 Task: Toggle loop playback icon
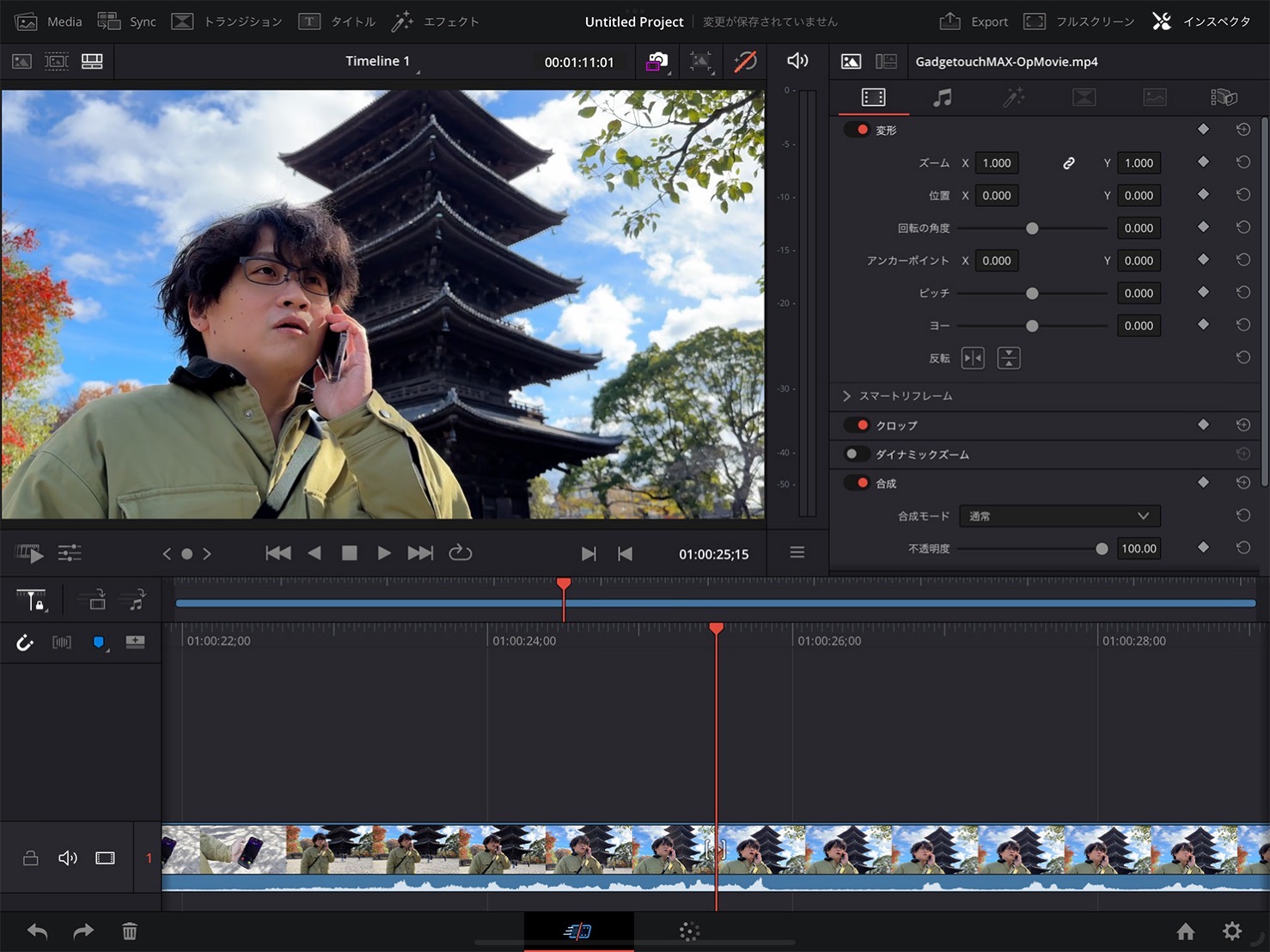(x=461, y=552)
